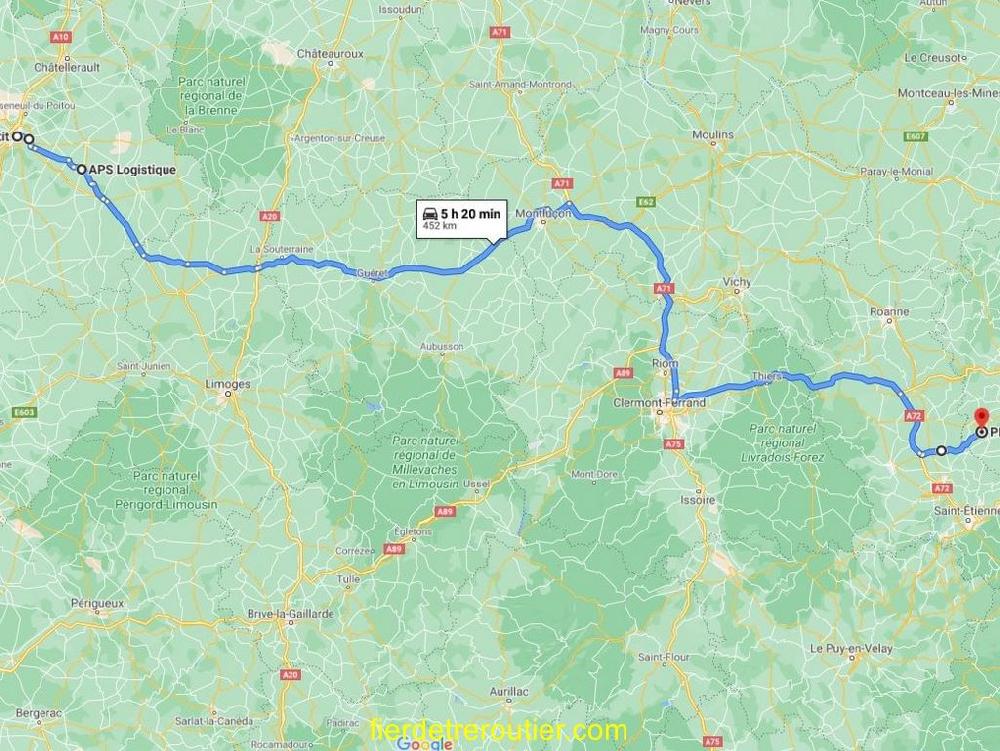Click the A71 road shield near Montluçon

561,184
